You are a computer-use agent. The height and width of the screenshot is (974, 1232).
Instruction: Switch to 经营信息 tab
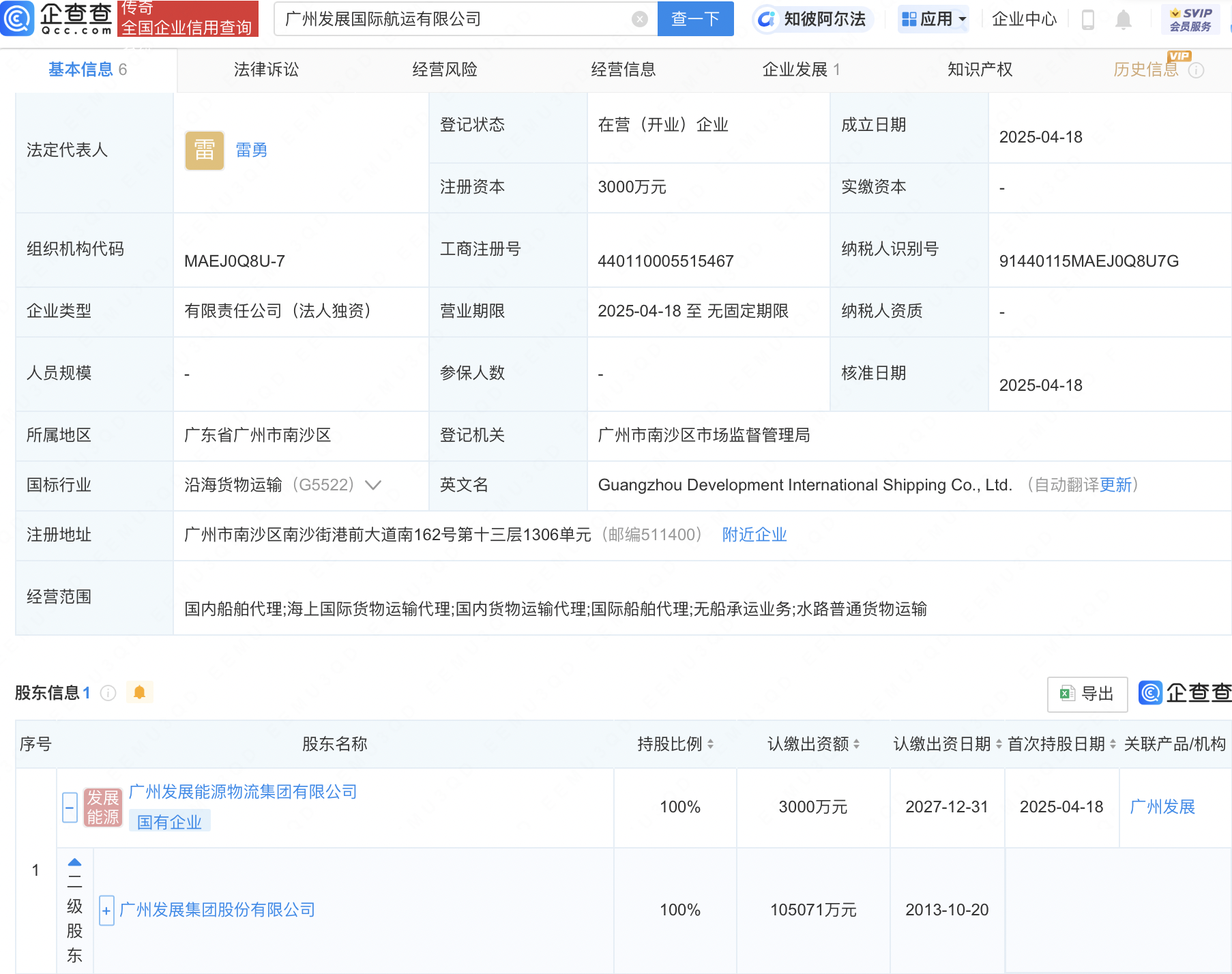623,70
